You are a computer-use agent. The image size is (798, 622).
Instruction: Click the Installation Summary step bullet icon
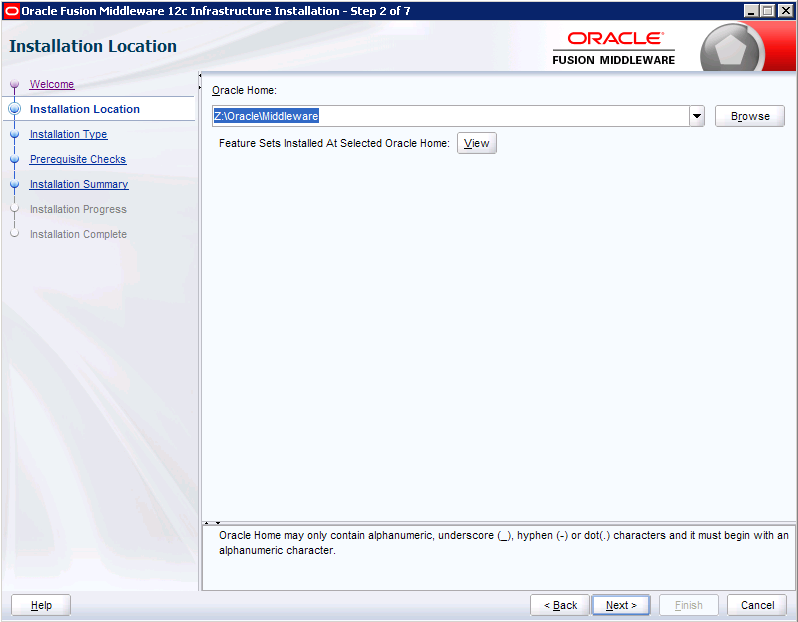point(15,184)
